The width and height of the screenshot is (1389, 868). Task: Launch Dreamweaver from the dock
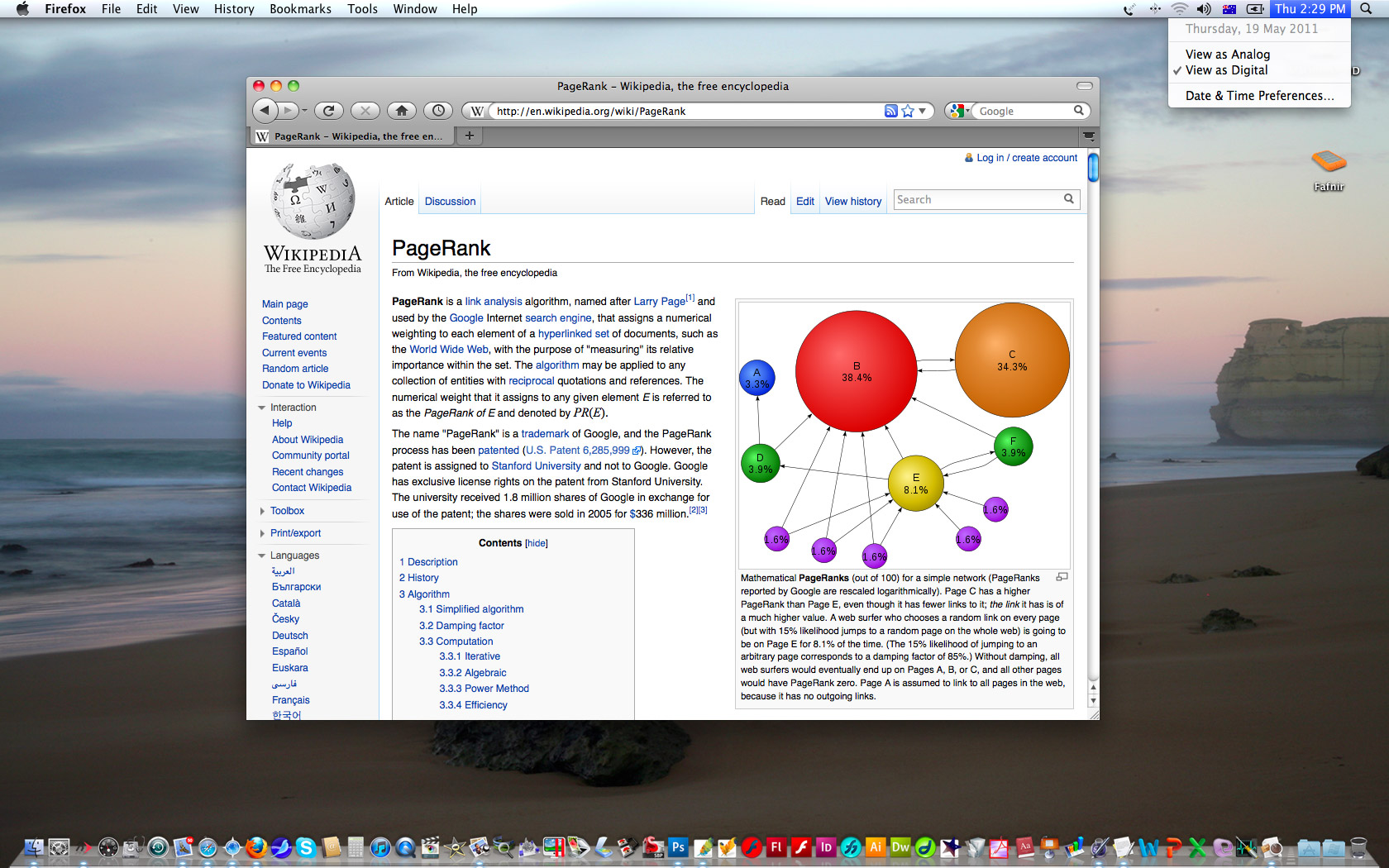click(x=900, y=847)
